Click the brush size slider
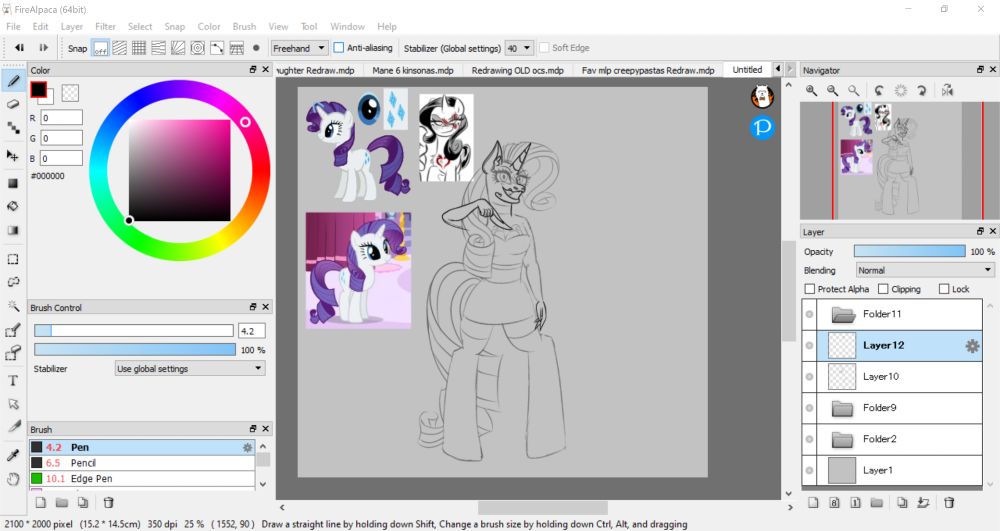The width and height of the screenshot is (1000, 531). click(x=134, y=331)
